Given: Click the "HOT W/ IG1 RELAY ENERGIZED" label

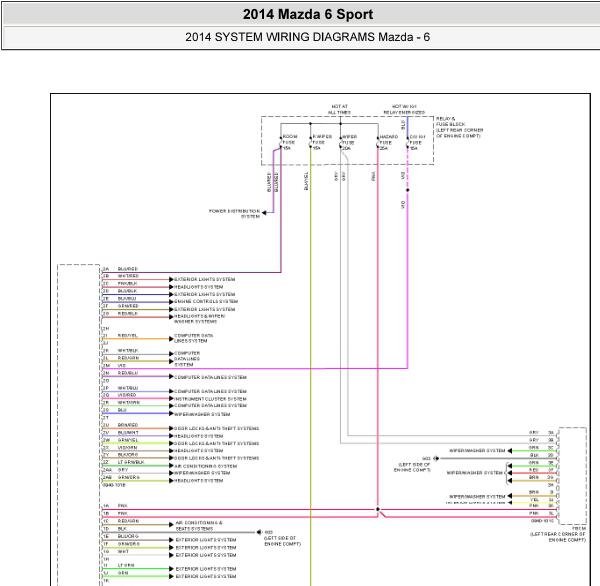Looking at the screenshot, I should [x=404, y=109].
